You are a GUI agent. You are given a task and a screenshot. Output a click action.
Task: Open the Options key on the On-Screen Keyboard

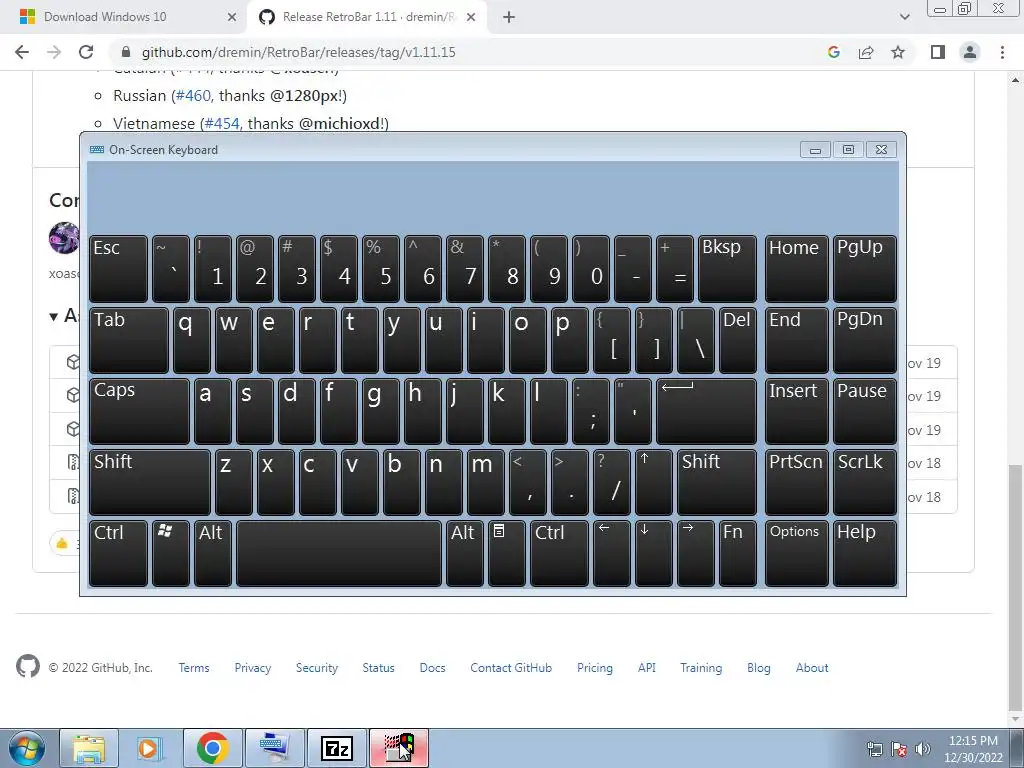(797, 553)
